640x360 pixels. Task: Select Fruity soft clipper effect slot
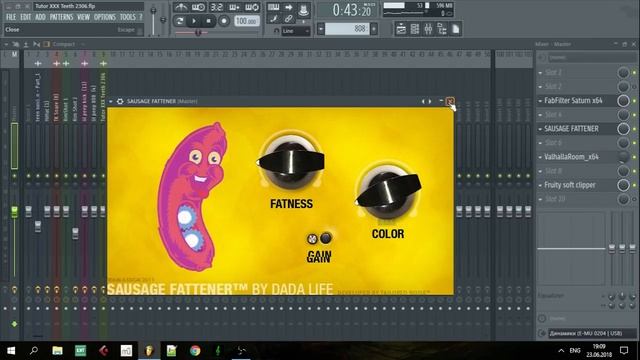pyautogui.click(x=570, y=185)
